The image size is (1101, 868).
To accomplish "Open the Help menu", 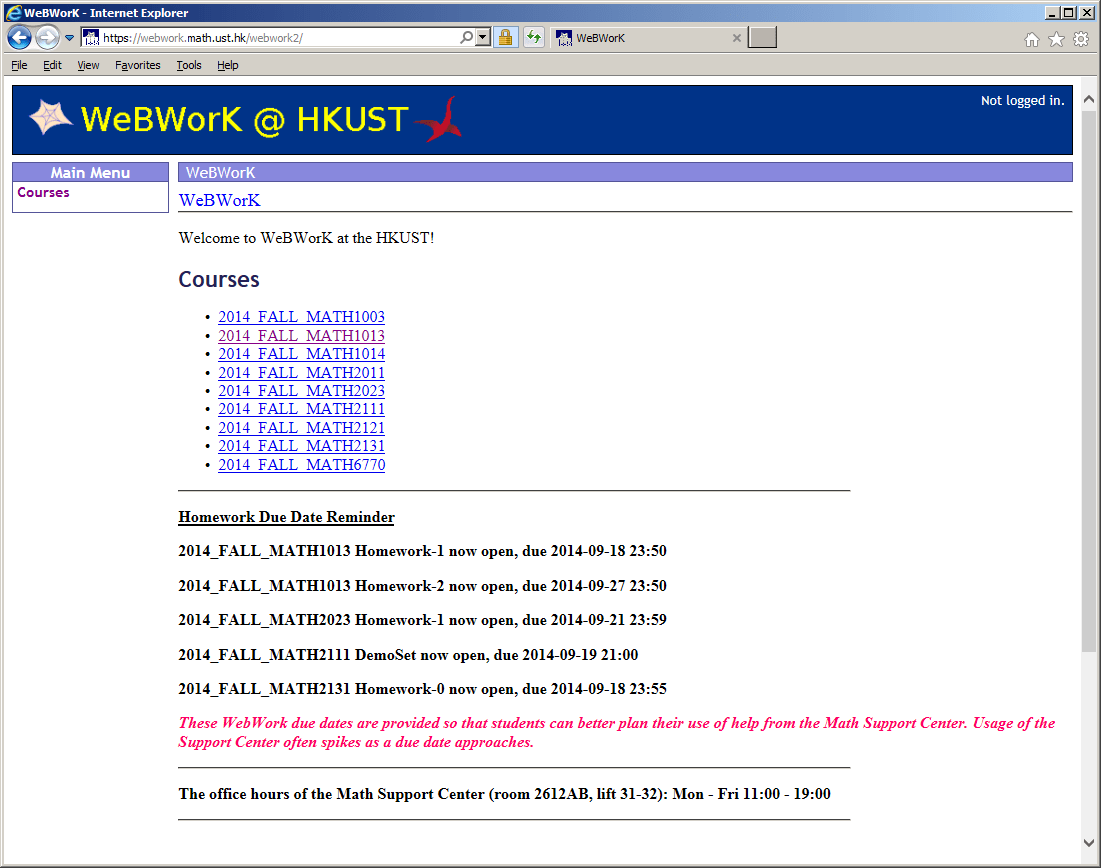I will click(x=228, y=65).
